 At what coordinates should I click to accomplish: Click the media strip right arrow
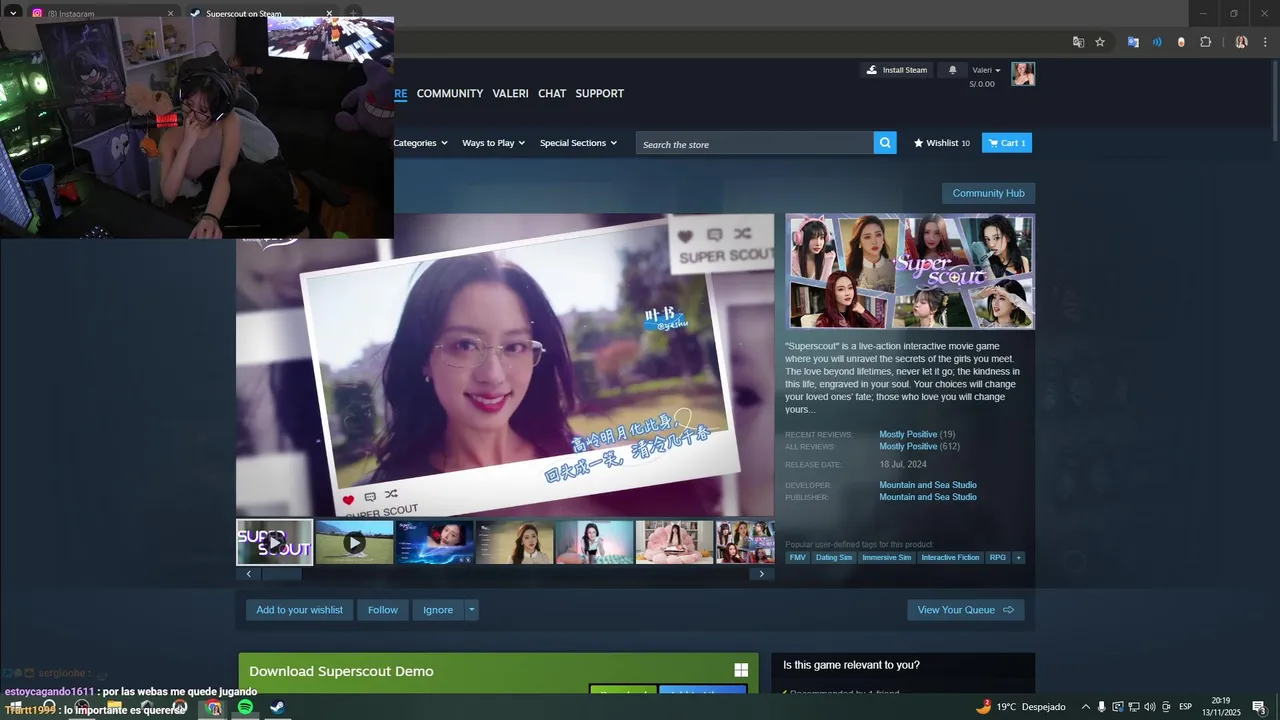pyautogui.click(x=761, y=574)
